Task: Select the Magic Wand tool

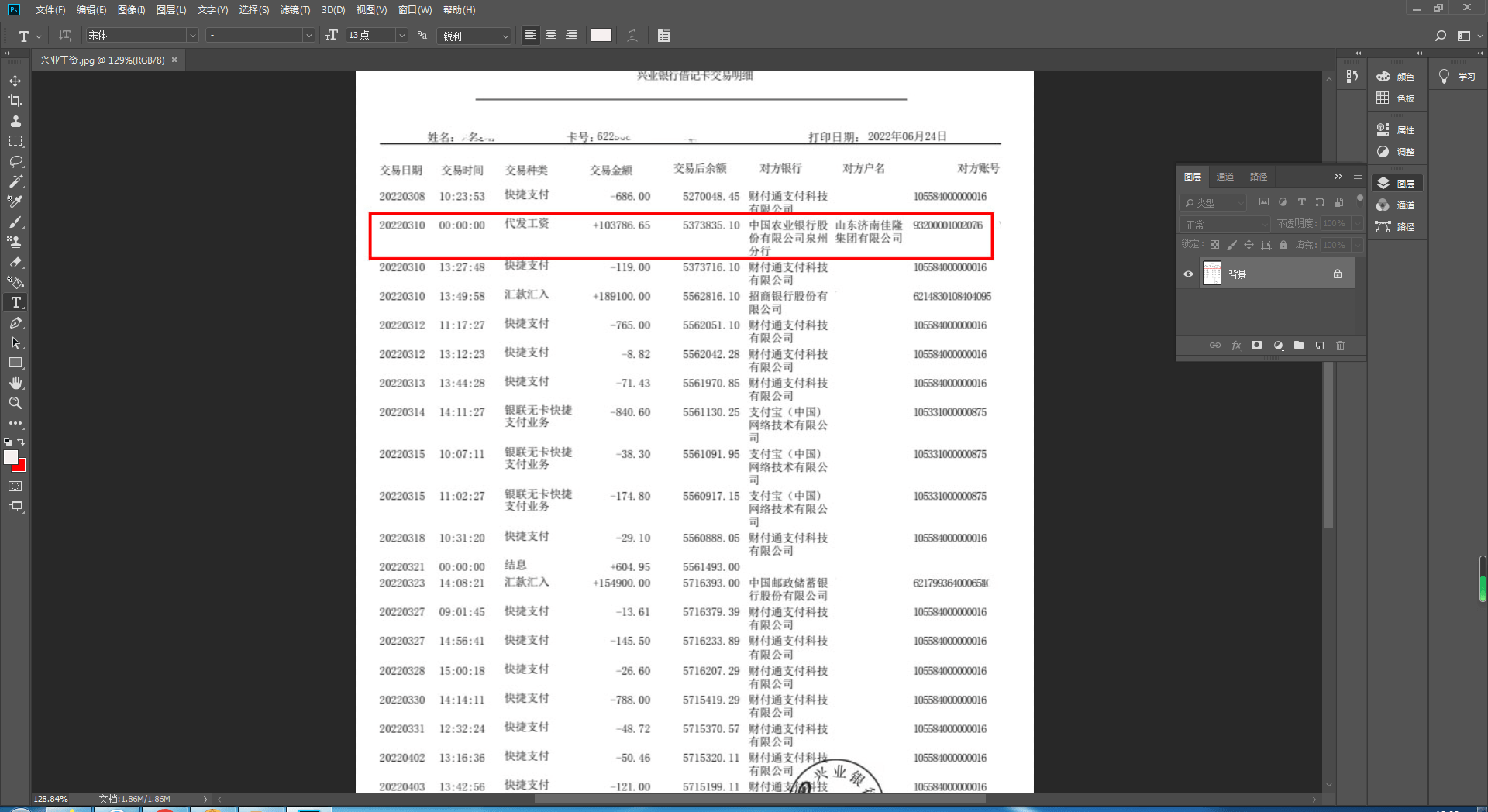Action: (15, 181)
